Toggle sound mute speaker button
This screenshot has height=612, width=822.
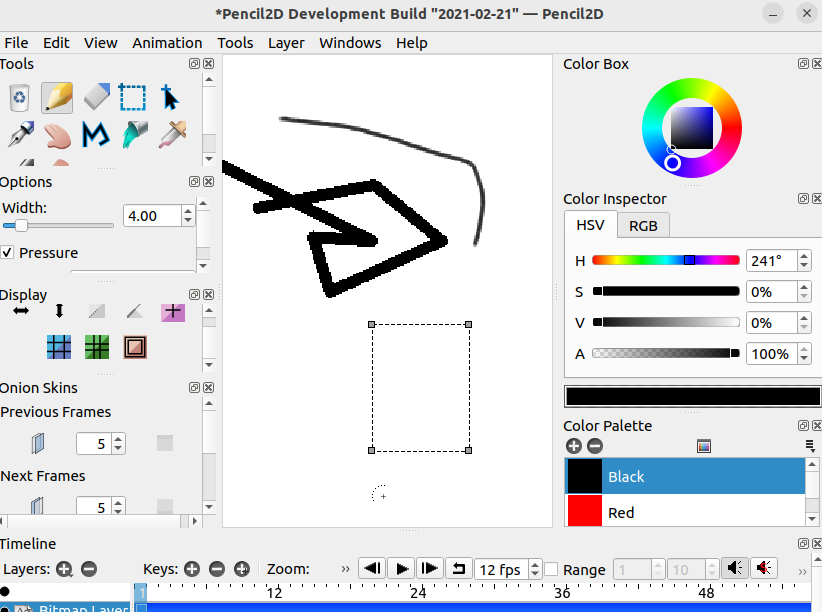734,568
